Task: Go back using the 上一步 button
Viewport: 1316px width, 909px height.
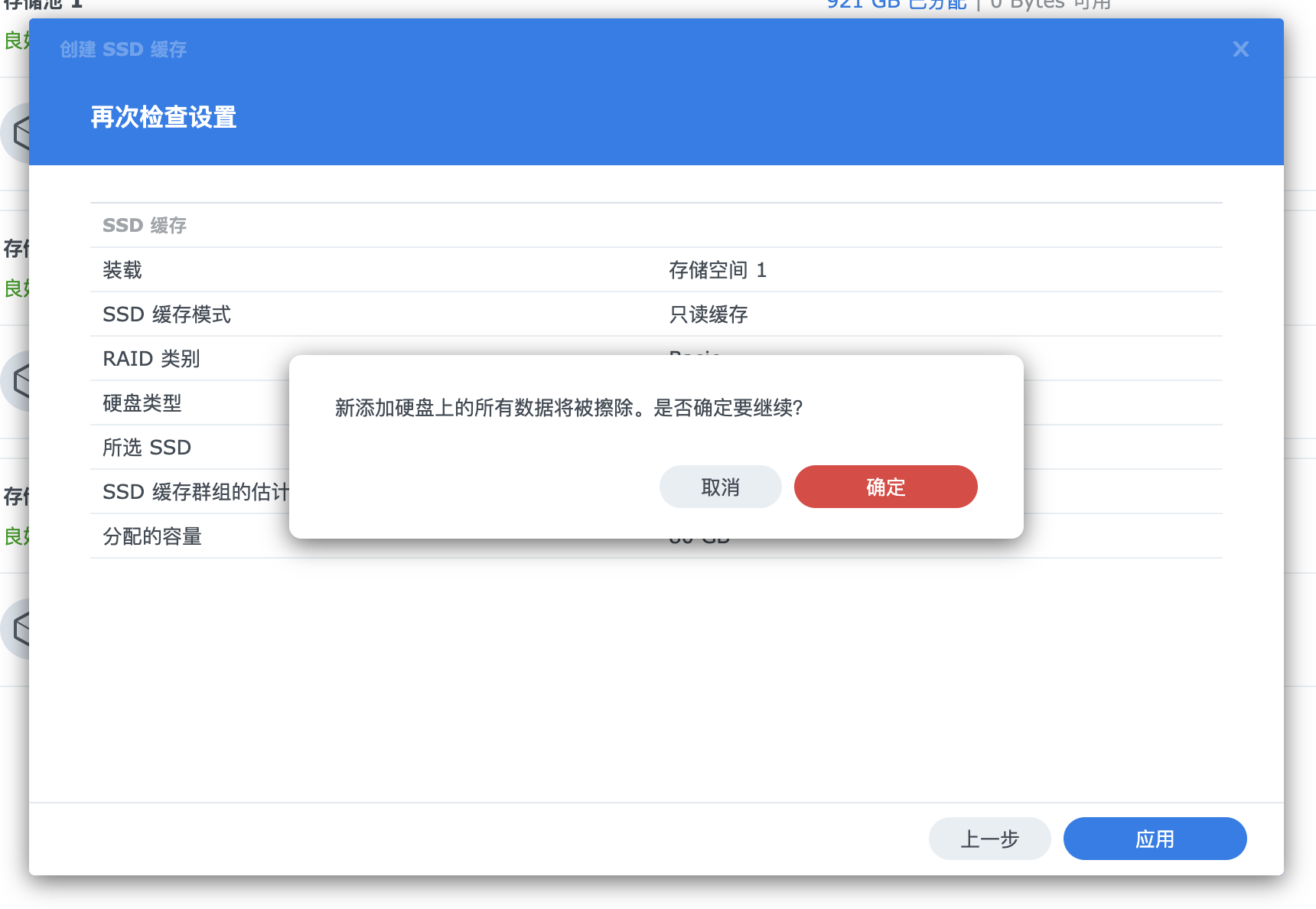Action: coord(989,839)
